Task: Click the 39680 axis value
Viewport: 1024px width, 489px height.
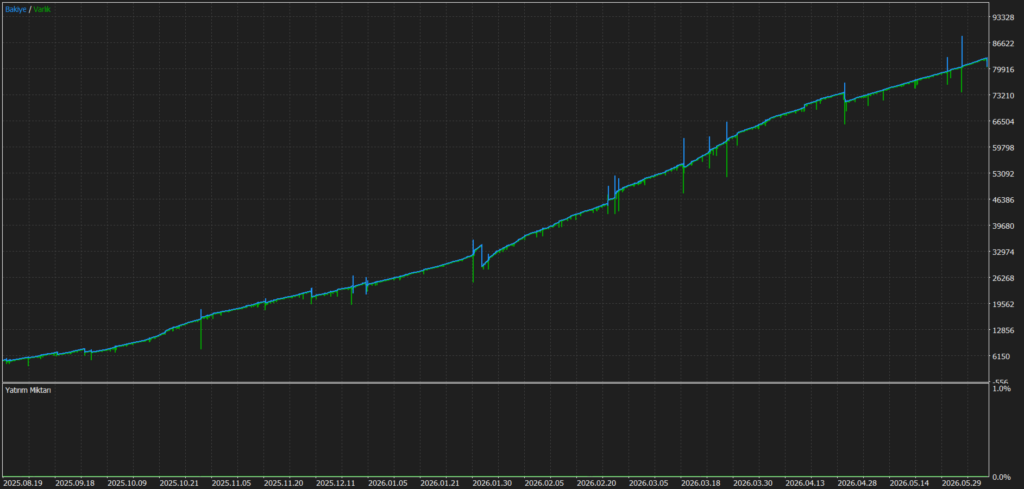Action: [1002, 226]
